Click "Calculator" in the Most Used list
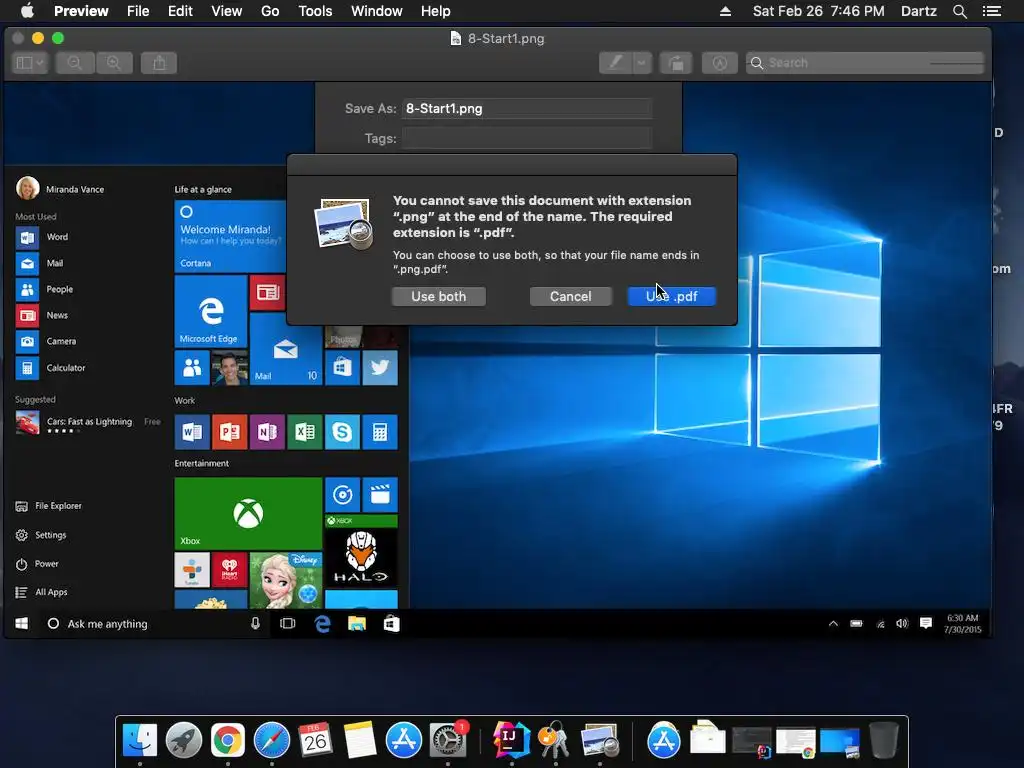1024x768 pixels. point(66,368)
